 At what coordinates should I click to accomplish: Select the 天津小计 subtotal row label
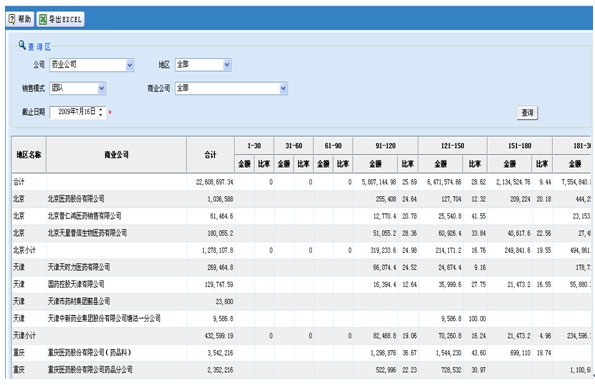pos(24,336)
